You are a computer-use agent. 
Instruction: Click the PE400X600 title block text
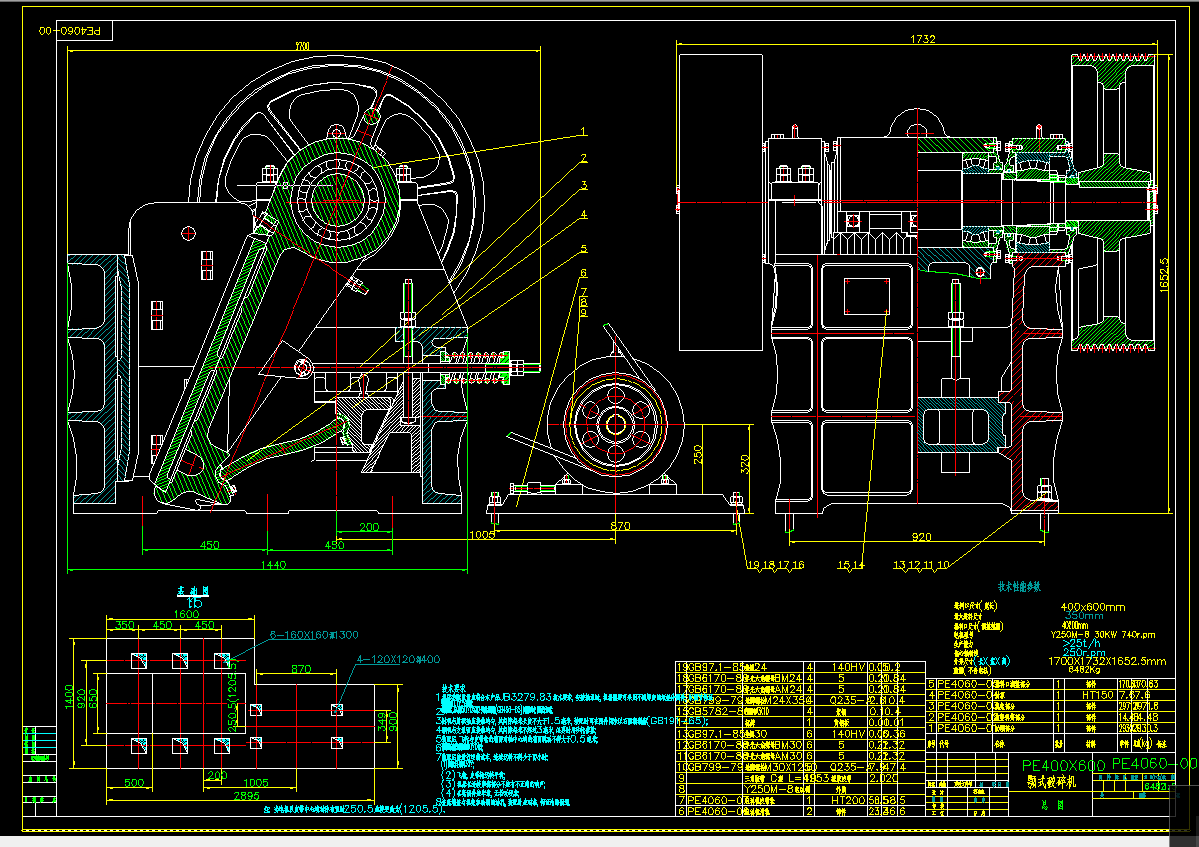click(1062, 767)
